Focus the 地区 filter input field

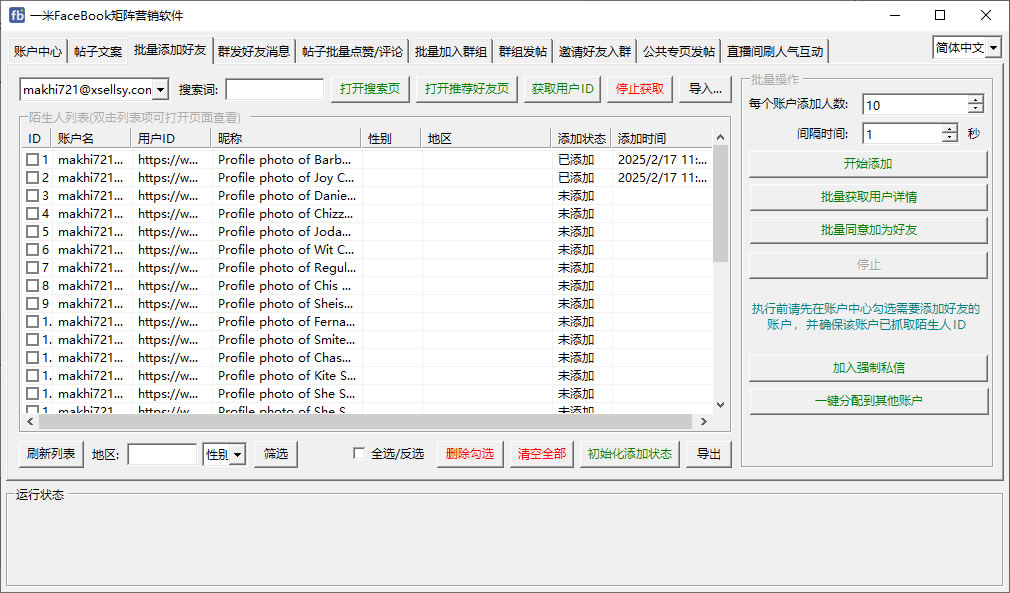point(162,455)
